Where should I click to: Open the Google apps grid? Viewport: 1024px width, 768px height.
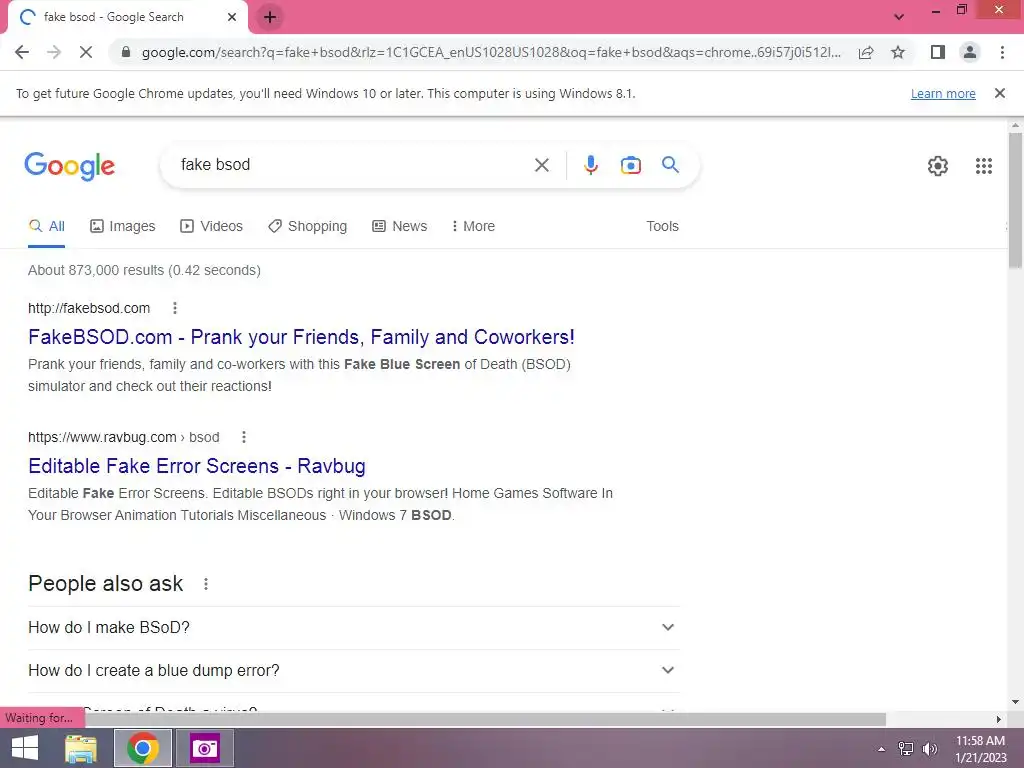tap(984, 166)
